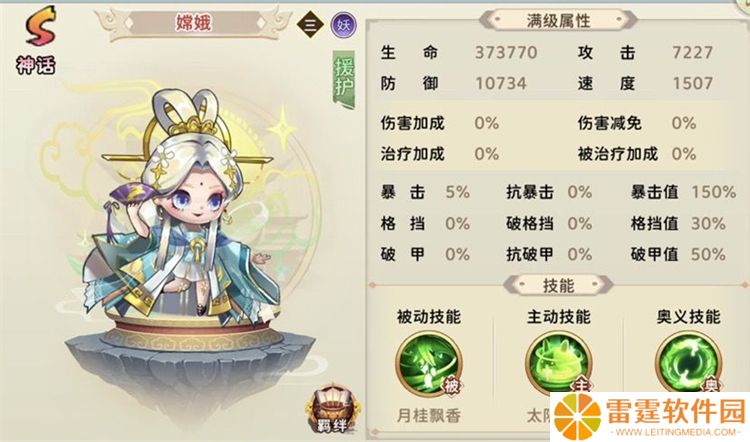Click the dark diamond 三 rank icon
Screen dimensions: 750x442
(x=309, y=24)
